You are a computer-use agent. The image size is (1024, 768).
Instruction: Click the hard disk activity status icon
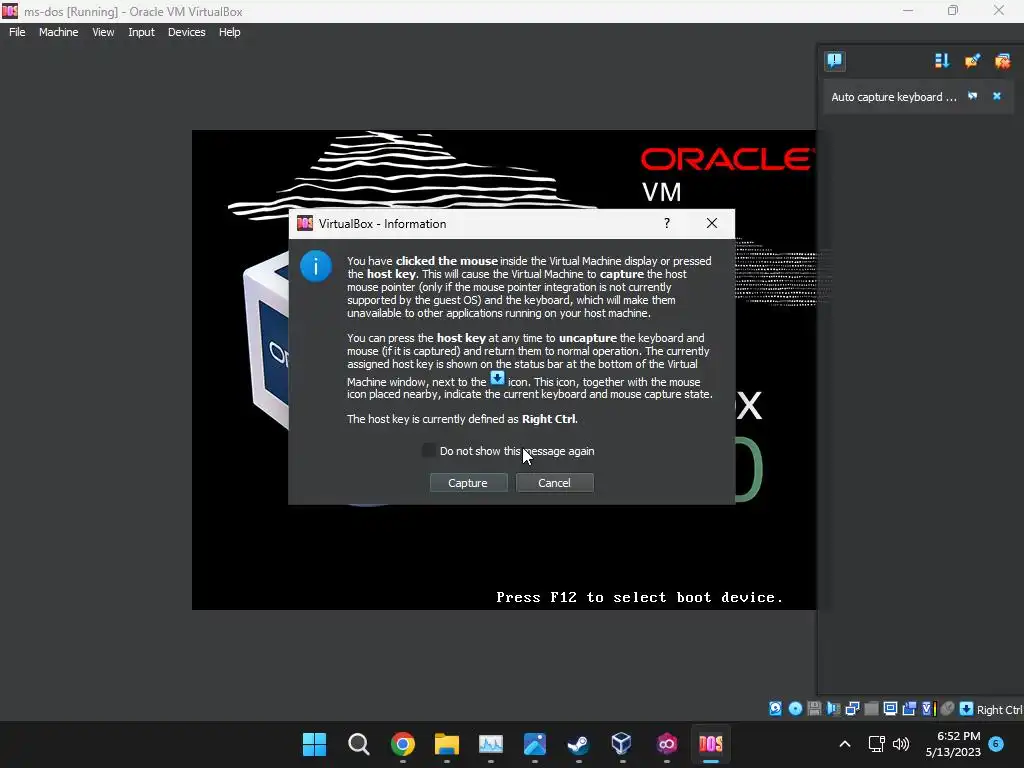(x=775, y=709)
